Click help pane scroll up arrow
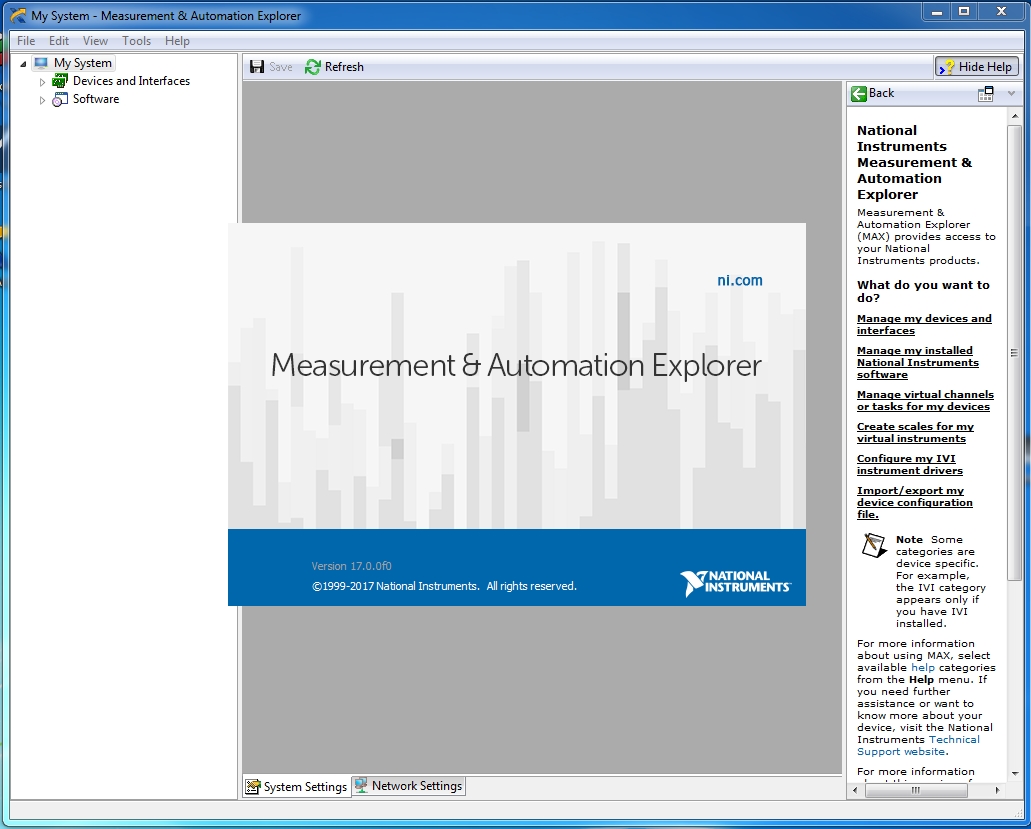This screenshot has width=1031, height=829. pos(1014,116)
